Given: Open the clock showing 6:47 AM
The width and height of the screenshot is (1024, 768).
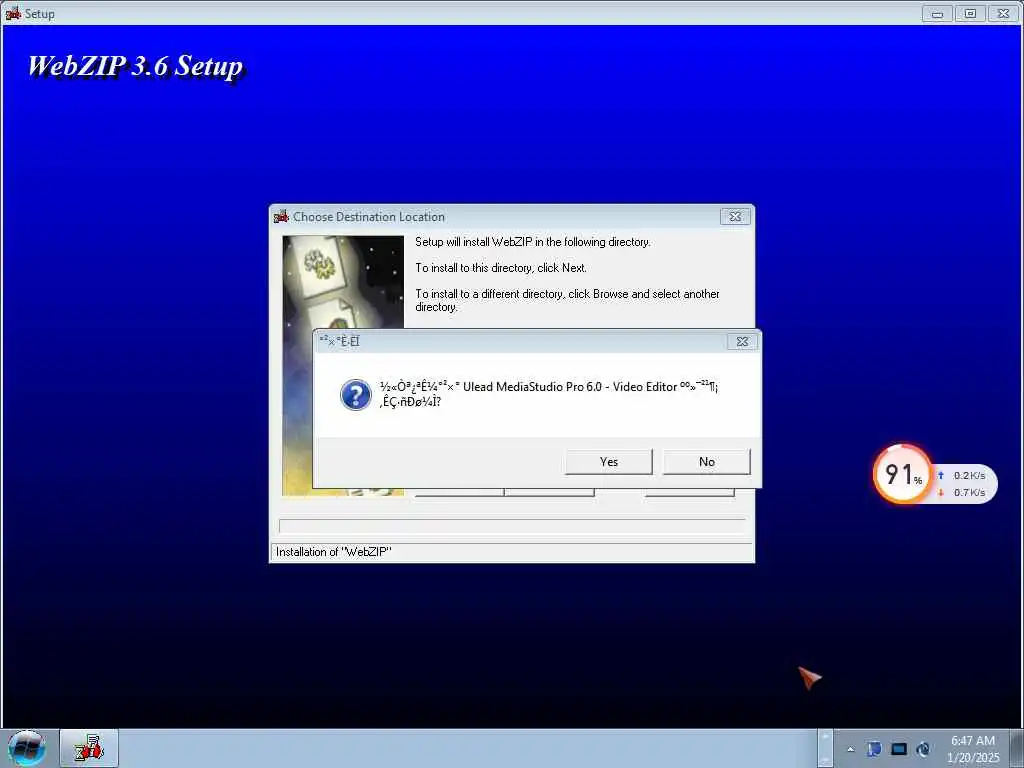Looking at the screenshot, I should point(972,748).
